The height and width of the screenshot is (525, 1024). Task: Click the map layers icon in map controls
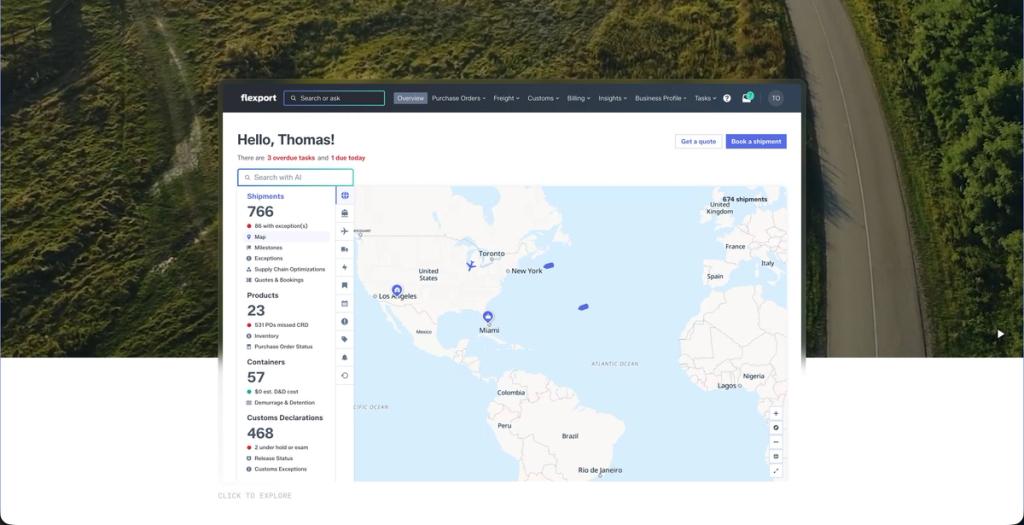(776, 456)
